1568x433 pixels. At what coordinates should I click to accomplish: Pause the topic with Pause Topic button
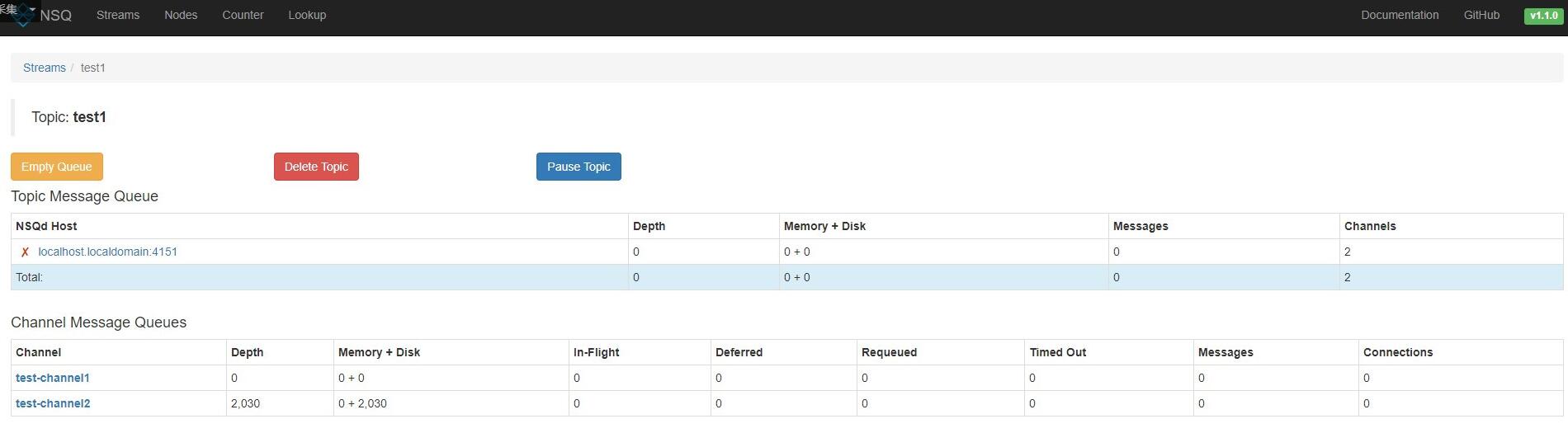tap(579, 167)
